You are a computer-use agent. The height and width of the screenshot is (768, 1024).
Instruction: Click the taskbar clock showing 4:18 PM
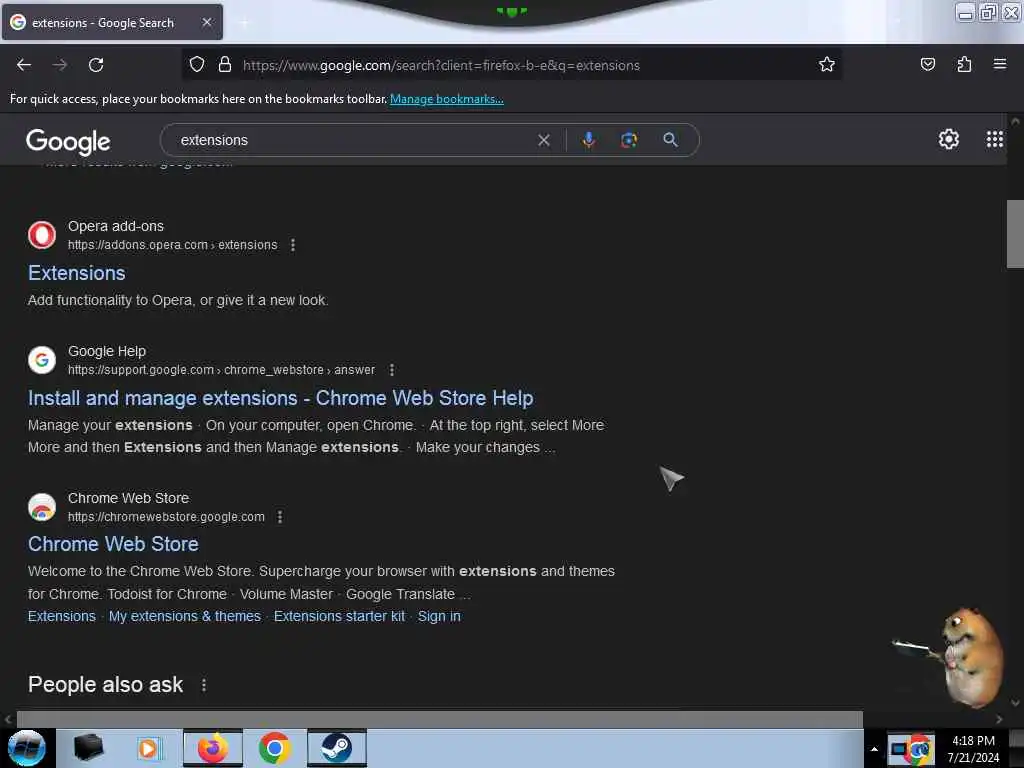[973, 749]
